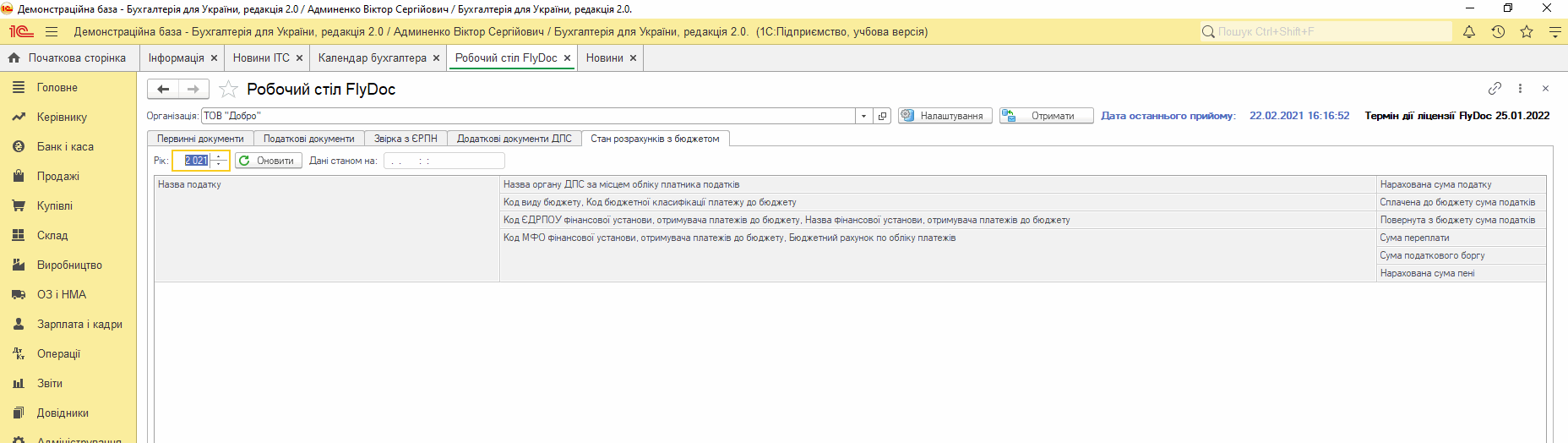
Task: Open Купівлі section in sidebar
Action: [68, 206]
